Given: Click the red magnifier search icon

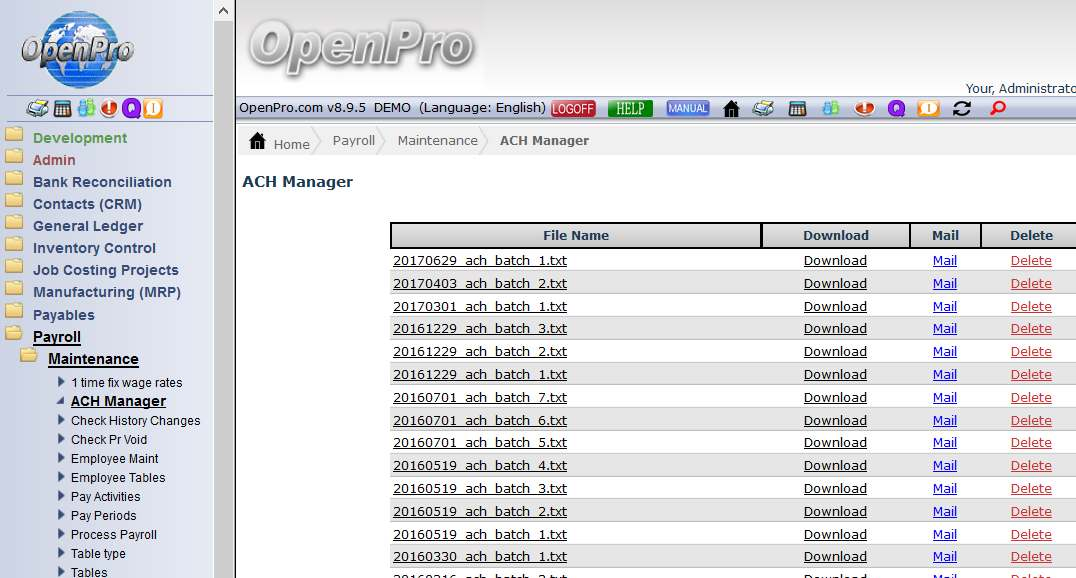Looking at the screenshot, I should click(997, 109).
